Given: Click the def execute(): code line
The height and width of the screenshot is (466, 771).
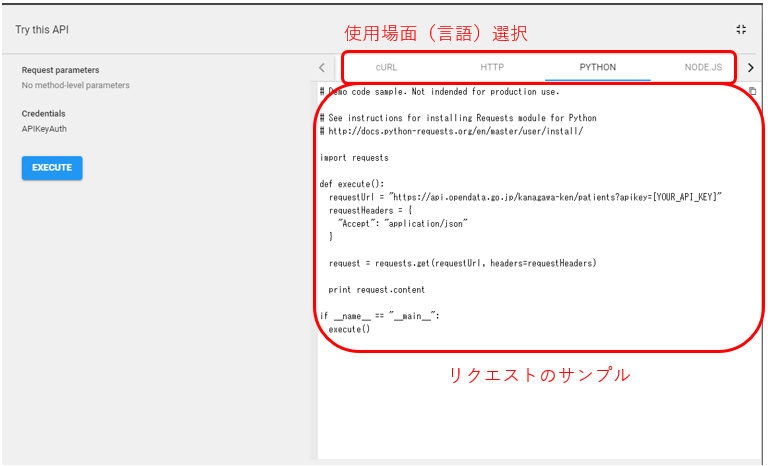Looking at the screenshot, I should click(352, 184).
